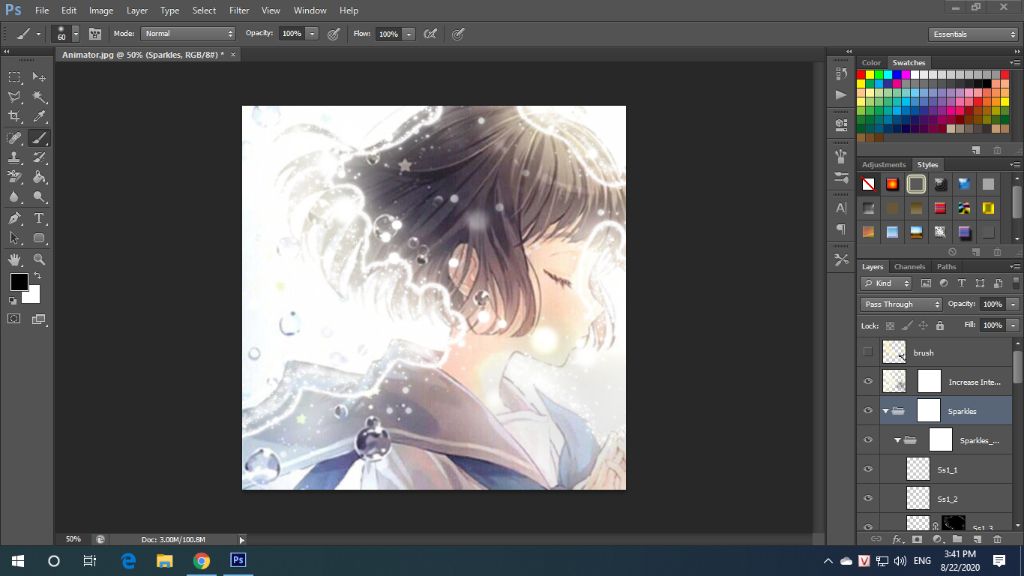
Task: Hide the Sparkles group
Action: tap(868, 411)
